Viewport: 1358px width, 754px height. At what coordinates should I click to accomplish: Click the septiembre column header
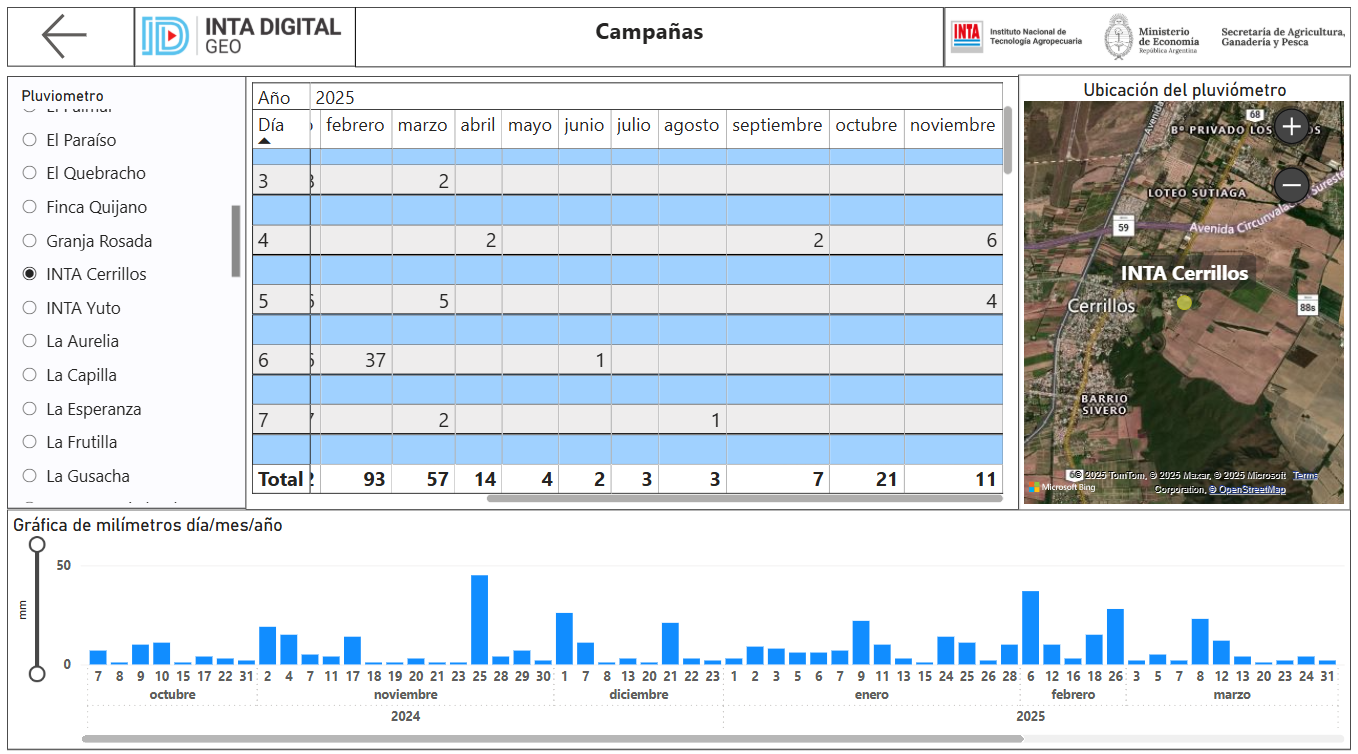[777, 125]
